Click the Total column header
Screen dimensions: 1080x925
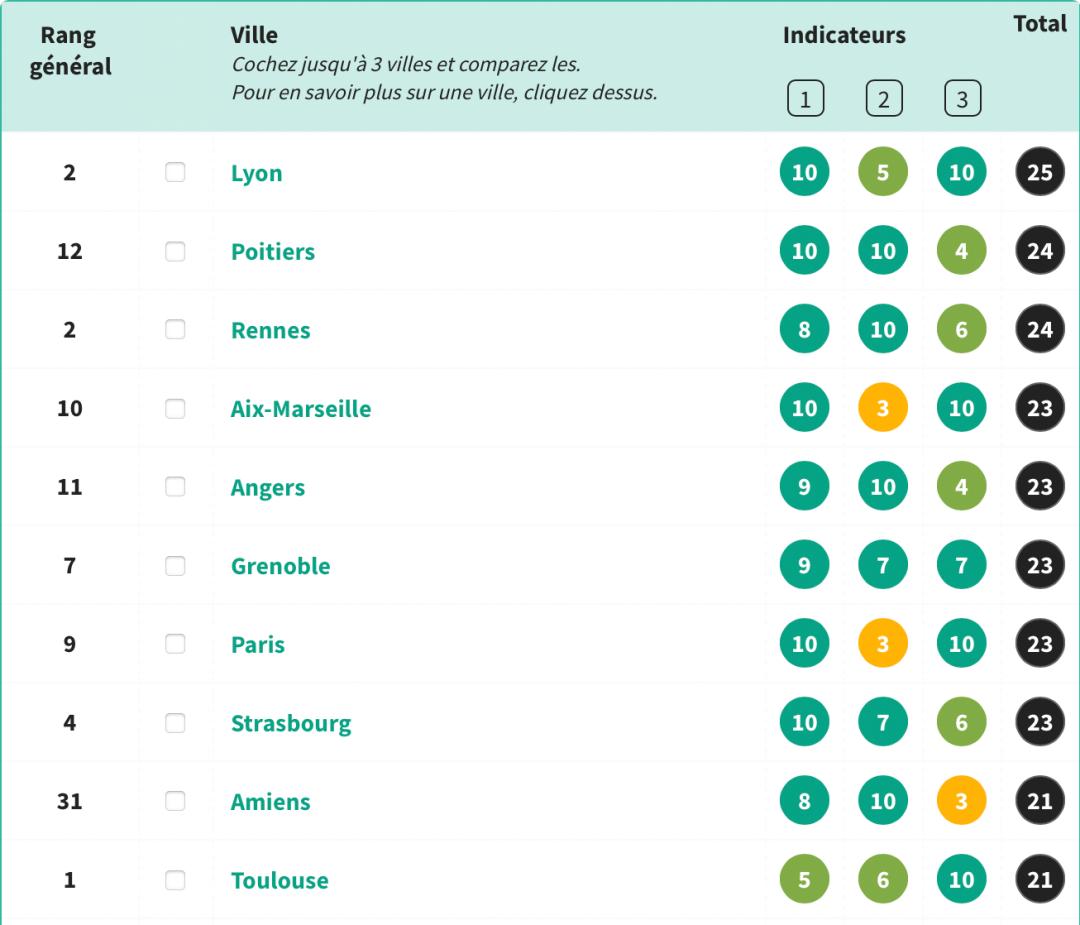[x=1040, y=24]
